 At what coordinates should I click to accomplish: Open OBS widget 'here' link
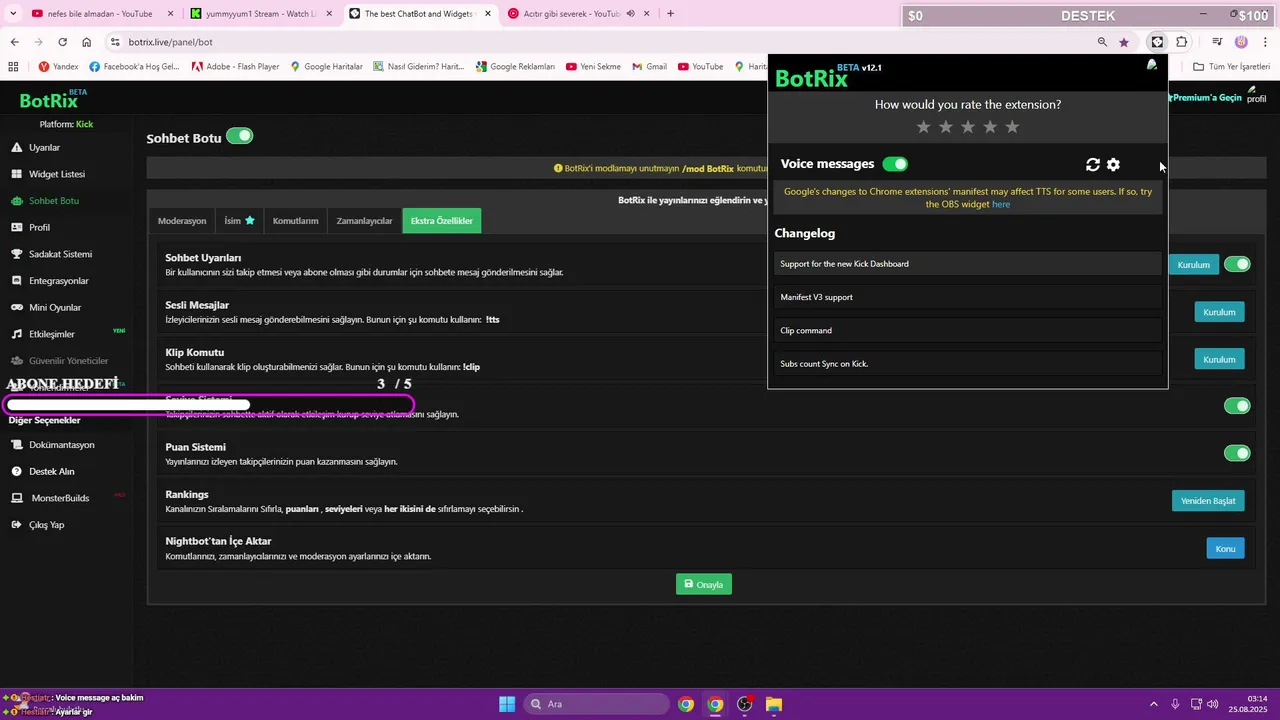coord(1001,204)
